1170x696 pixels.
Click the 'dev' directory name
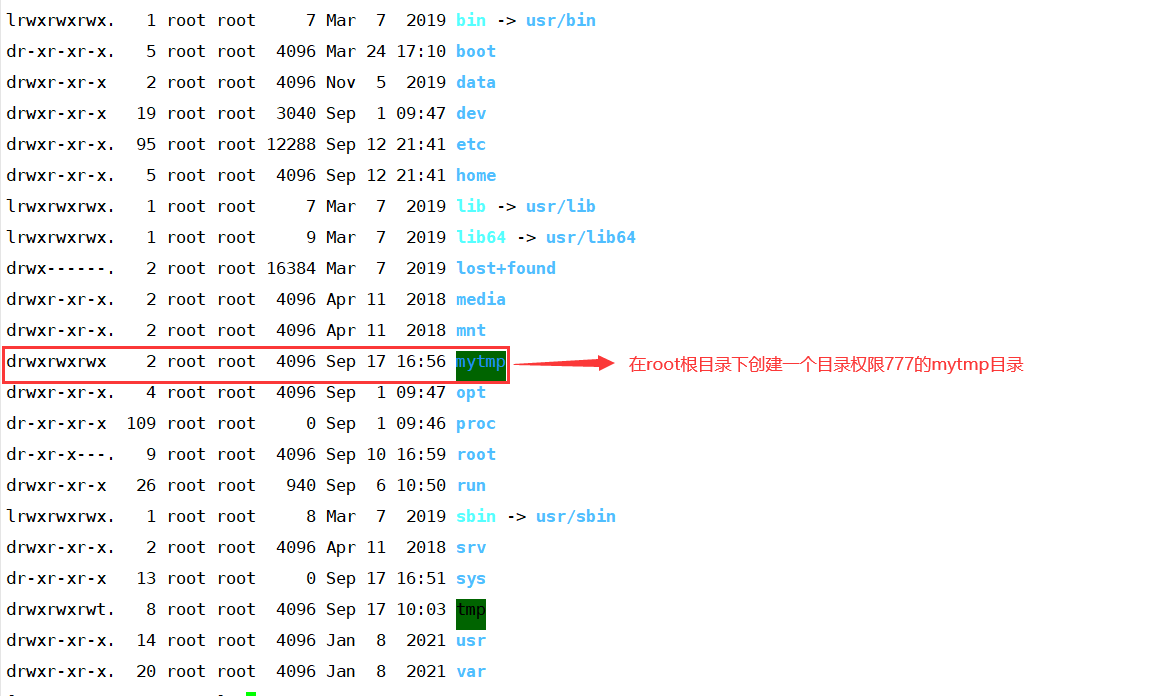[471, 113]
